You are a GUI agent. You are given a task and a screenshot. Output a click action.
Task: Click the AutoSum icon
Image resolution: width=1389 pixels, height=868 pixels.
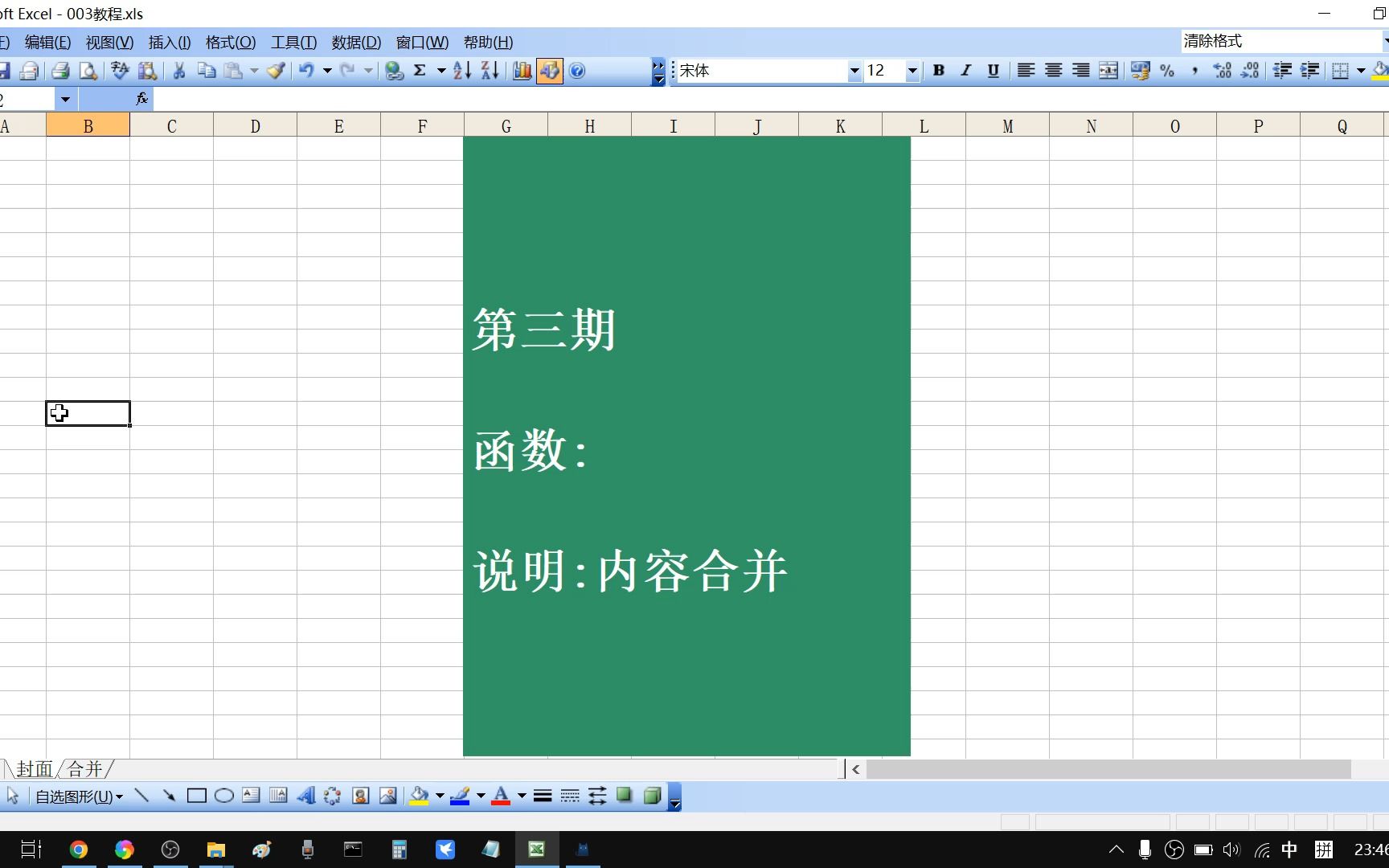420,71
